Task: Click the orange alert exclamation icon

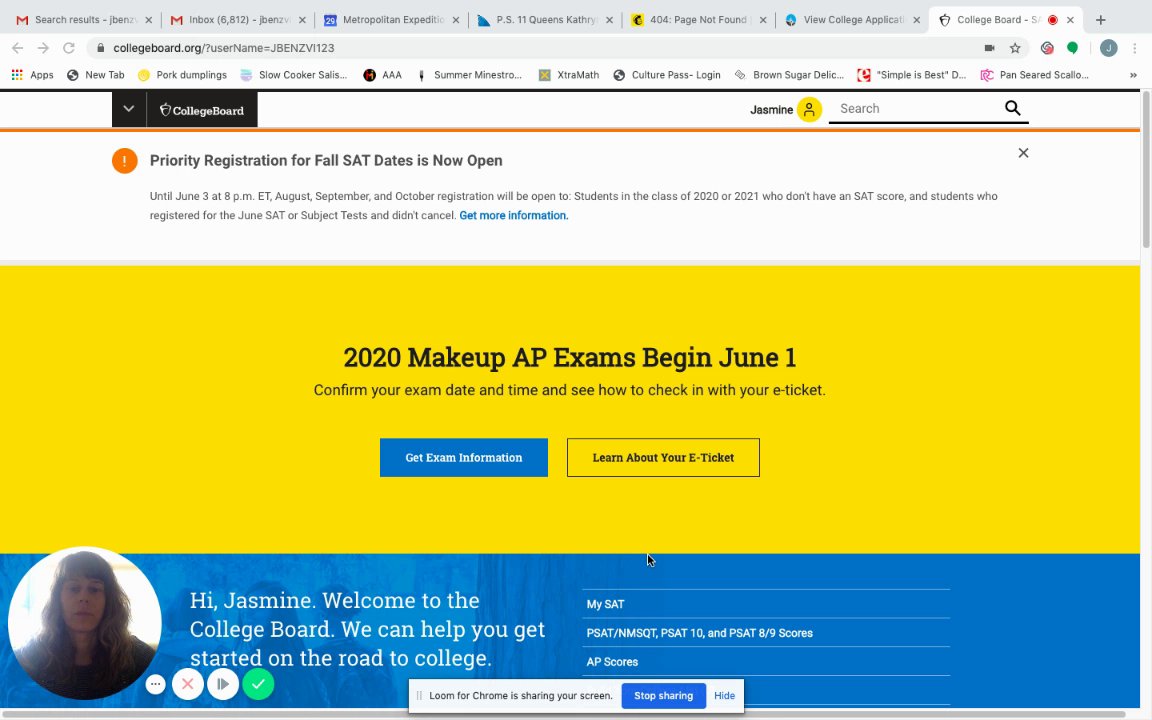Action: (125, 161)
